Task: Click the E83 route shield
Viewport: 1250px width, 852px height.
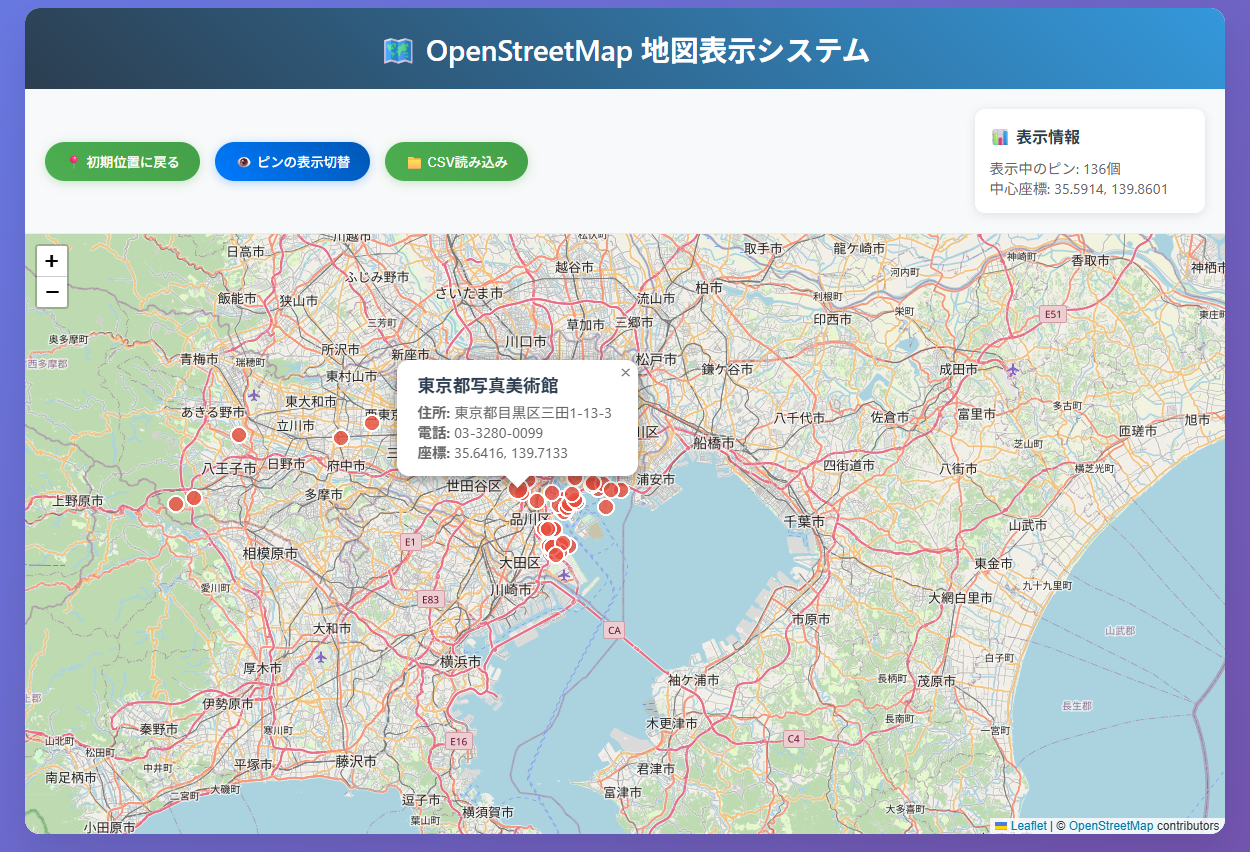Action: tap(430, 600)
